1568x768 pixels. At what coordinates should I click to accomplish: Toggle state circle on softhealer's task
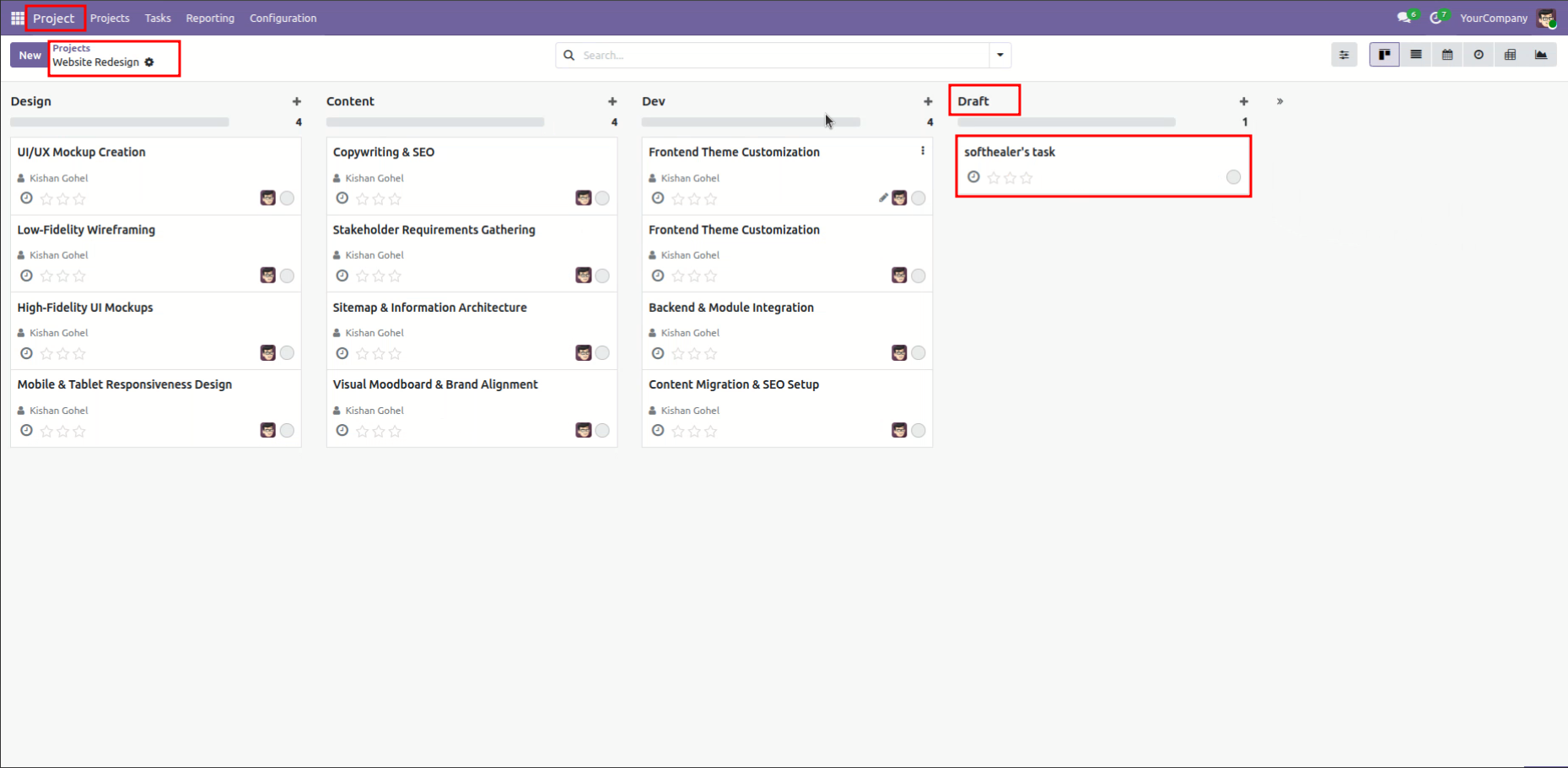(1233, 177)
